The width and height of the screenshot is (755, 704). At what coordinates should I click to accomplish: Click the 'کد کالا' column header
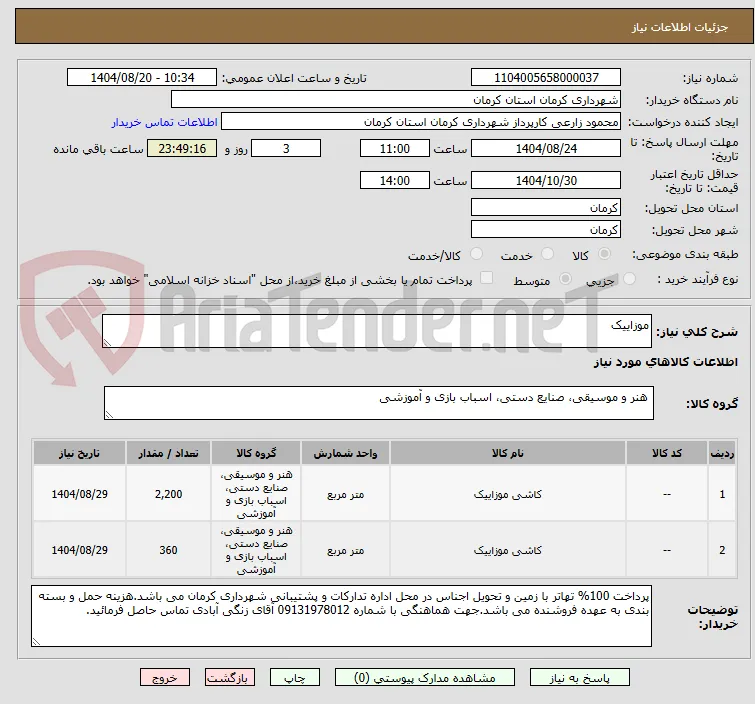click(667, 454)
